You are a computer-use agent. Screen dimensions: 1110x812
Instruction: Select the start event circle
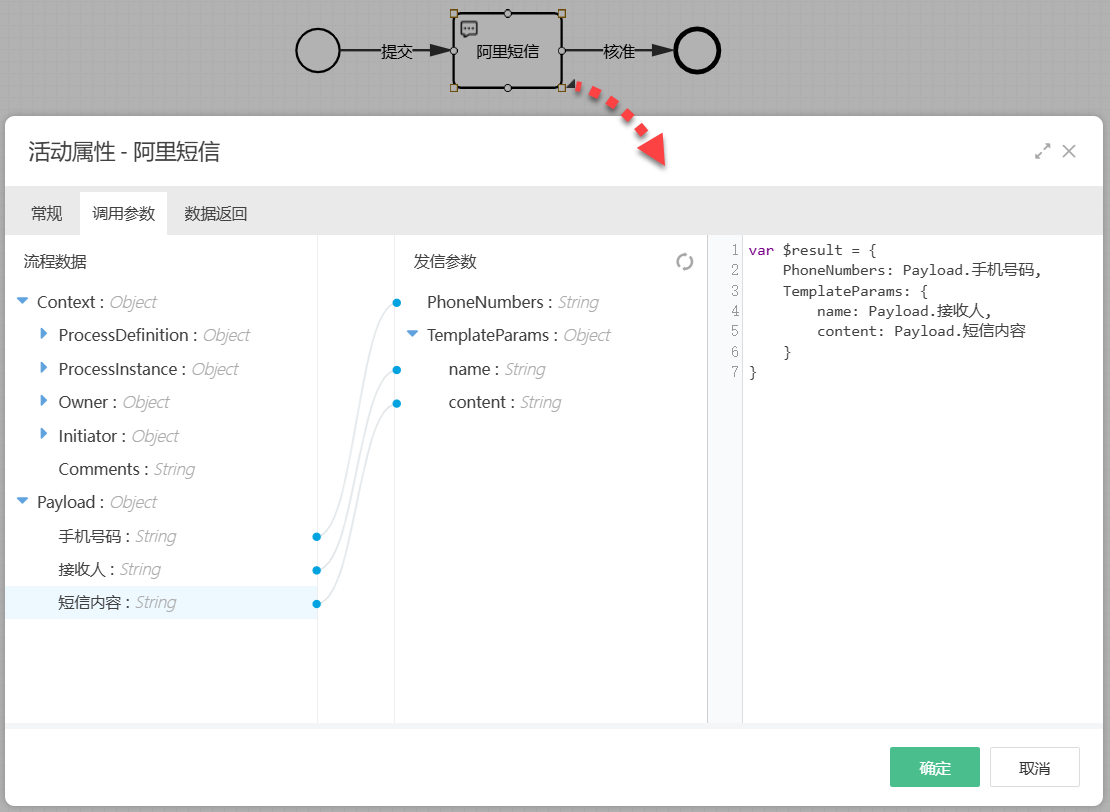click(318, 51)
